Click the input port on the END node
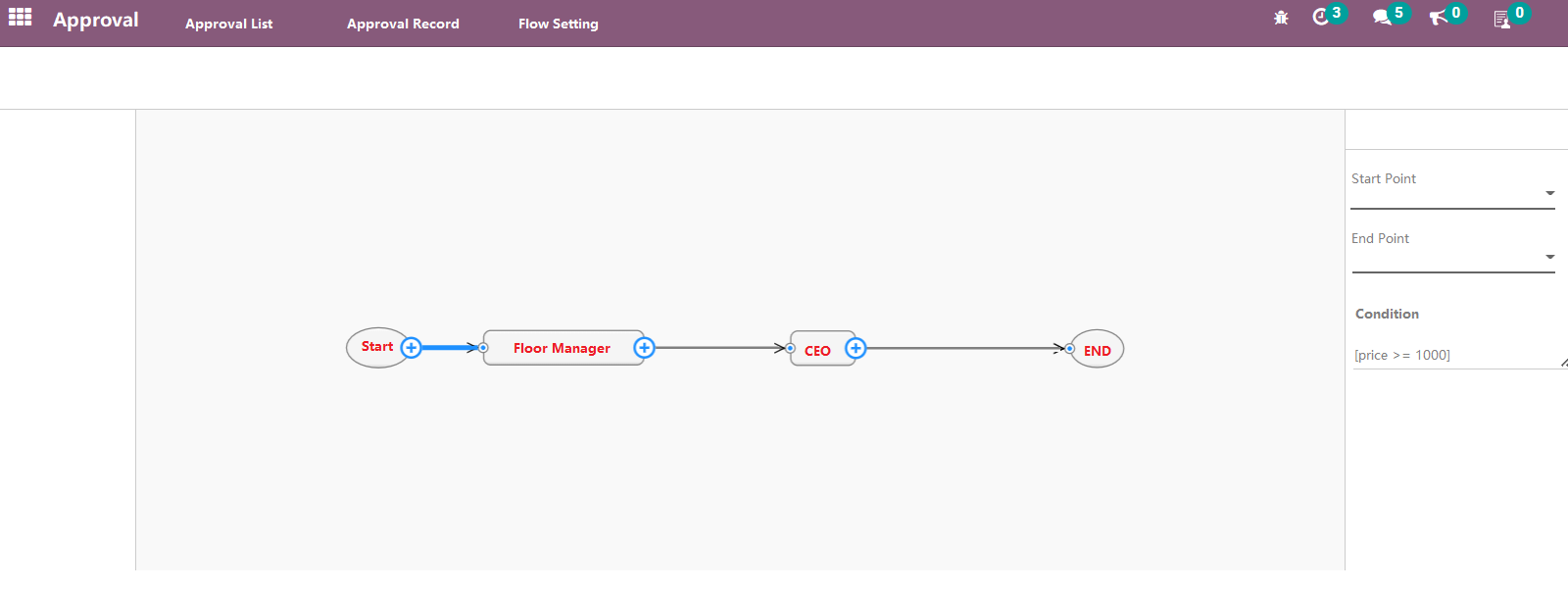Screen dimensions: 1568x590 (1070, 349)
